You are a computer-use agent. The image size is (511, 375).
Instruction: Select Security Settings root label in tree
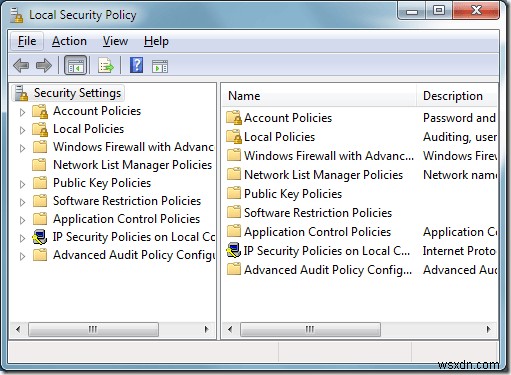77,93
